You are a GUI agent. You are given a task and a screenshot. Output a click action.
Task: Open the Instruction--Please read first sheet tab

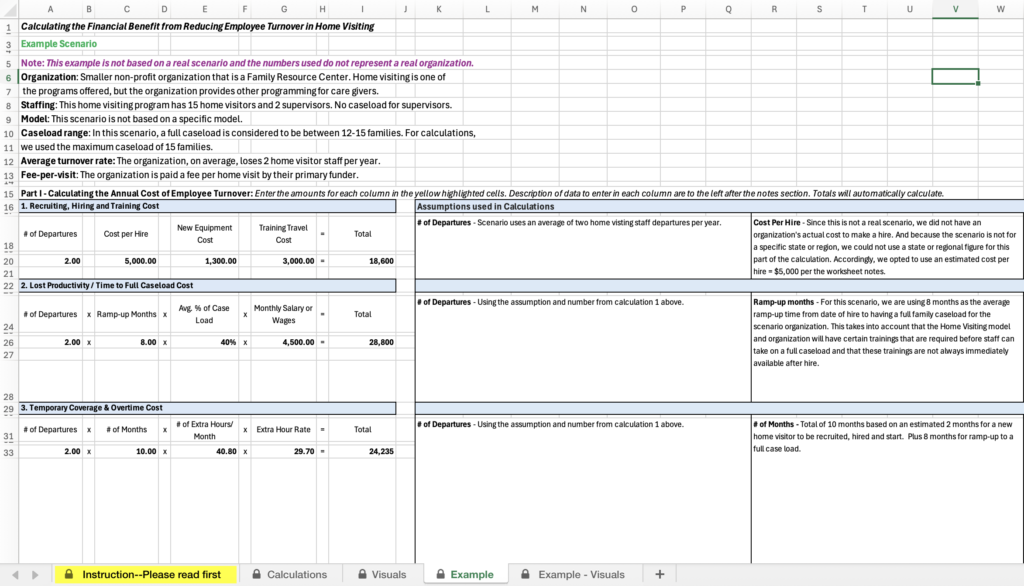[146, 574]
